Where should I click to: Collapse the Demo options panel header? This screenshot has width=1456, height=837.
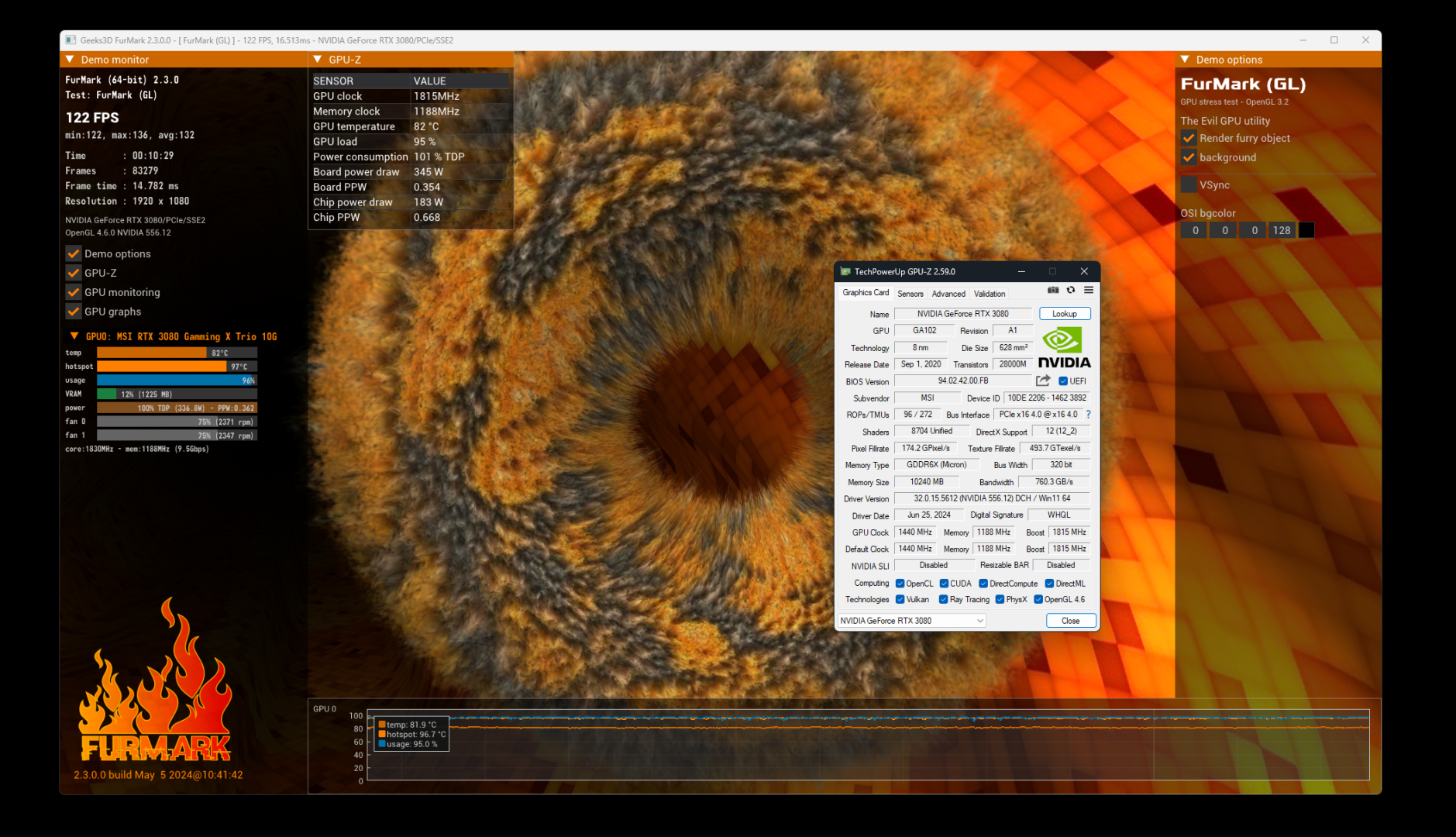(x=1185, y=60)
